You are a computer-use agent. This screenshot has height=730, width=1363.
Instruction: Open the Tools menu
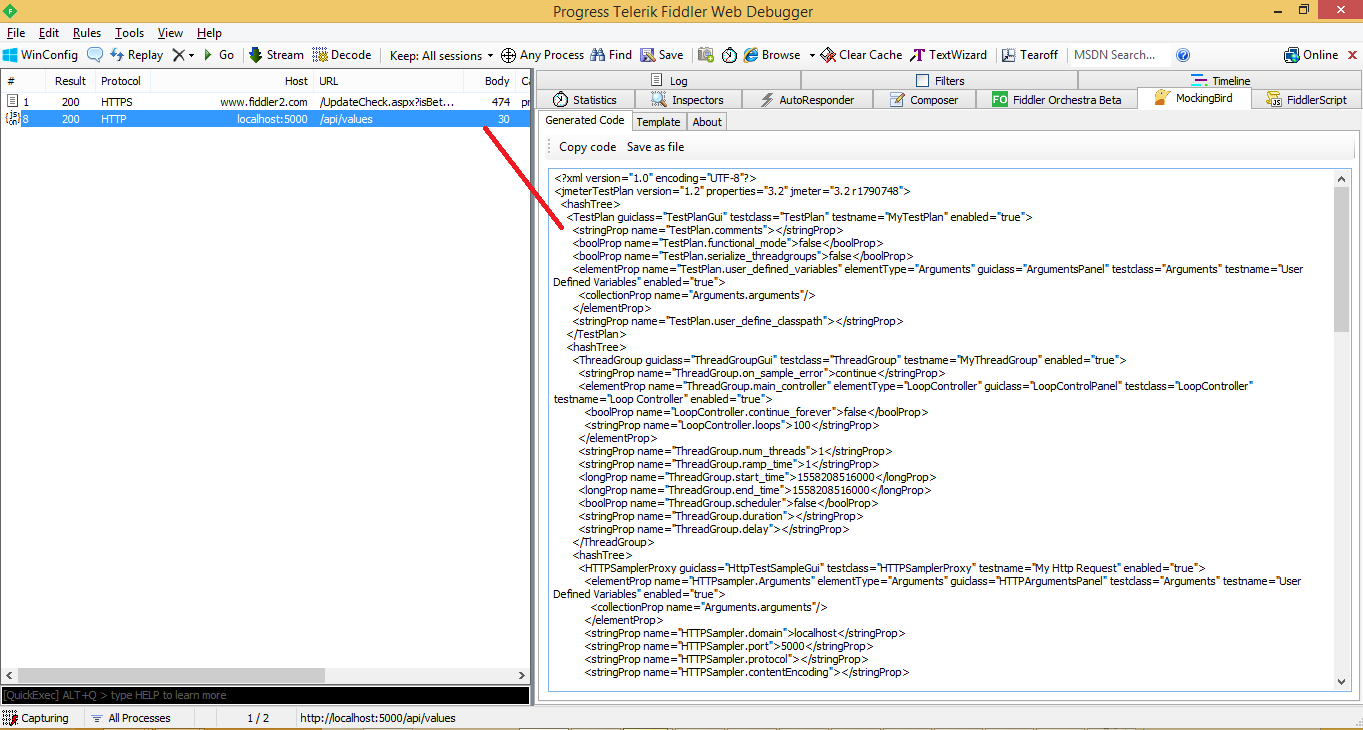pos(129,33)
